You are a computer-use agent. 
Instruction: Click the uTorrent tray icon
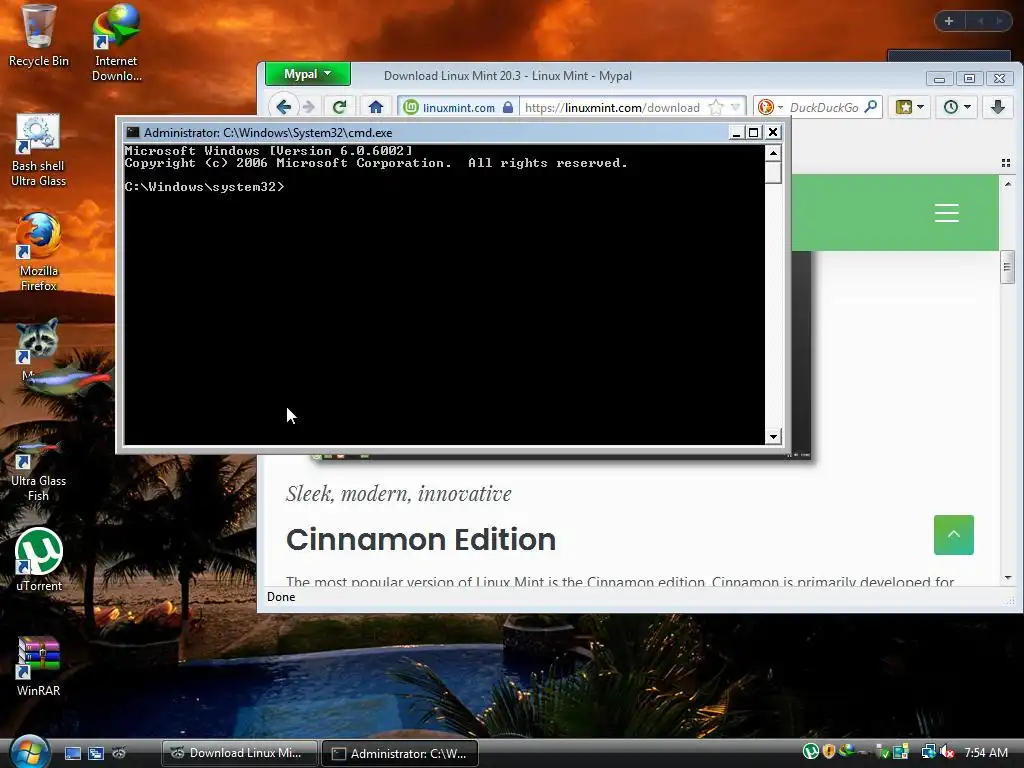810,752
